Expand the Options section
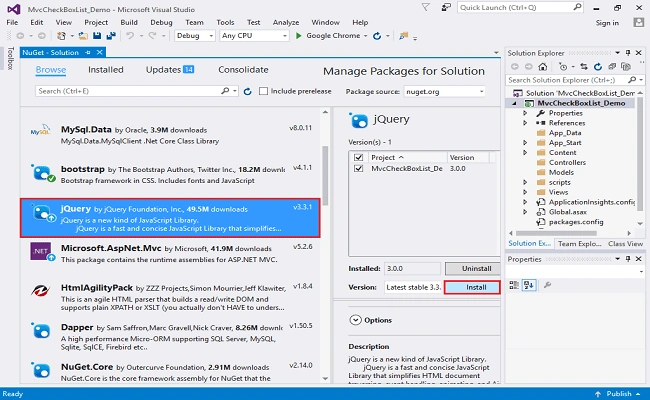Image resolution: width=650 pixels, height=400 pixels. (x=355, y=320)
